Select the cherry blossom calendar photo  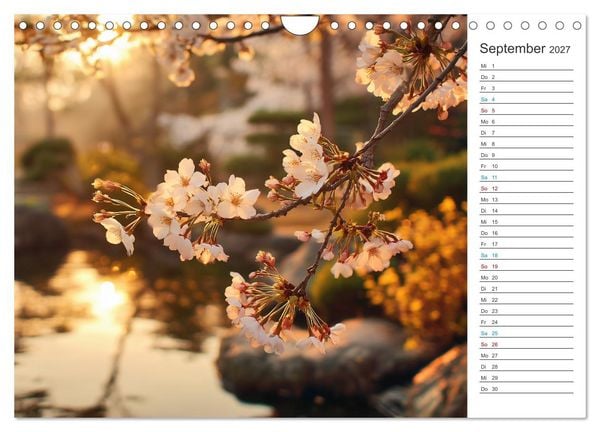click(241, 216)
